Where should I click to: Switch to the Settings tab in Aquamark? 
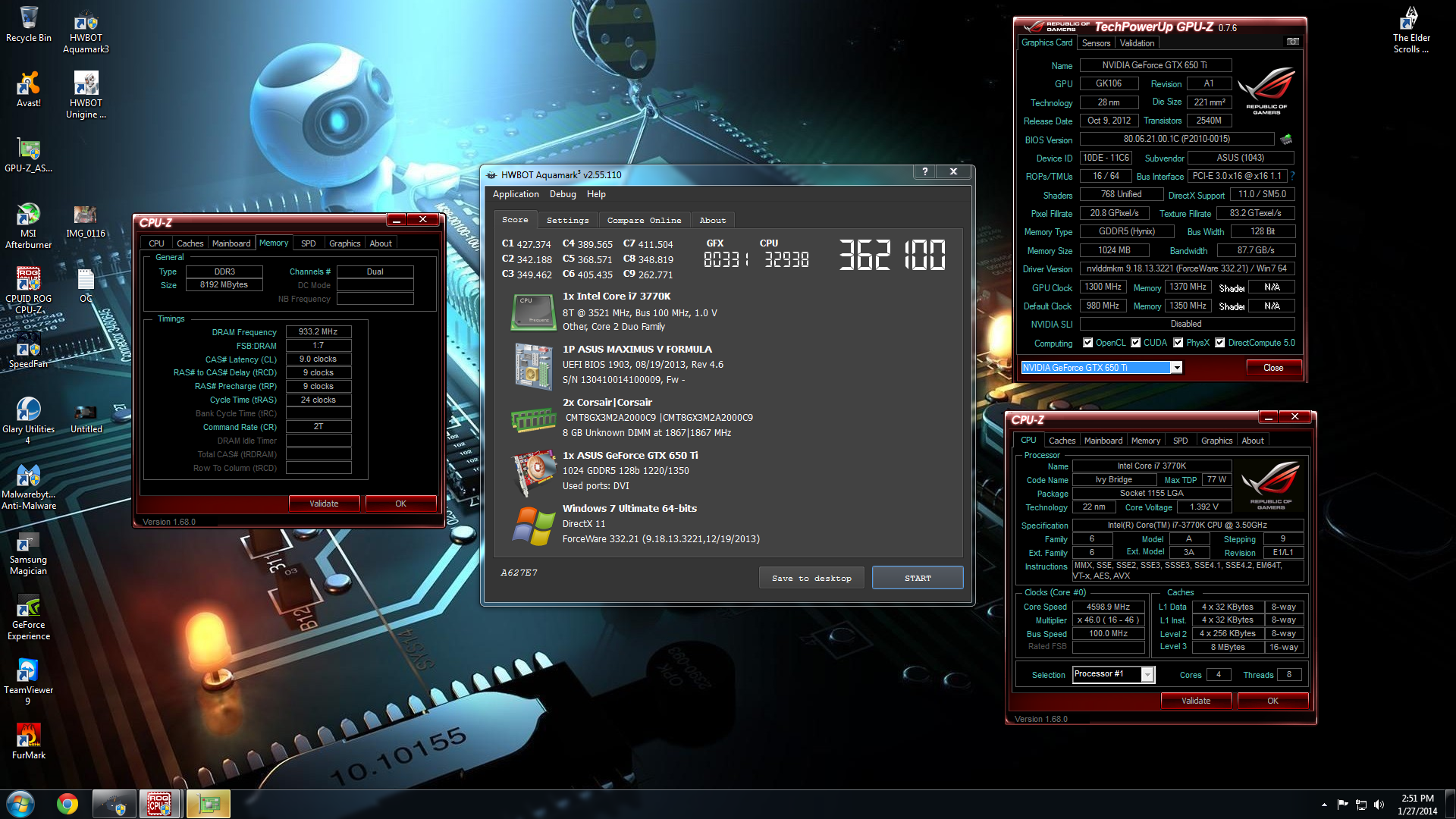pos(567,220)
